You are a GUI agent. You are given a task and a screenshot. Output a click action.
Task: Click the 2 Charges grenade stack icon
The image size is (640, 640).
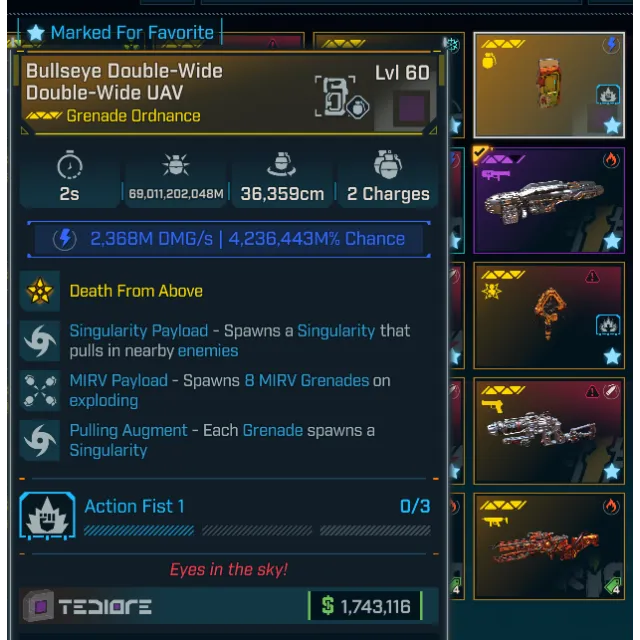click(x=388, y=164)
